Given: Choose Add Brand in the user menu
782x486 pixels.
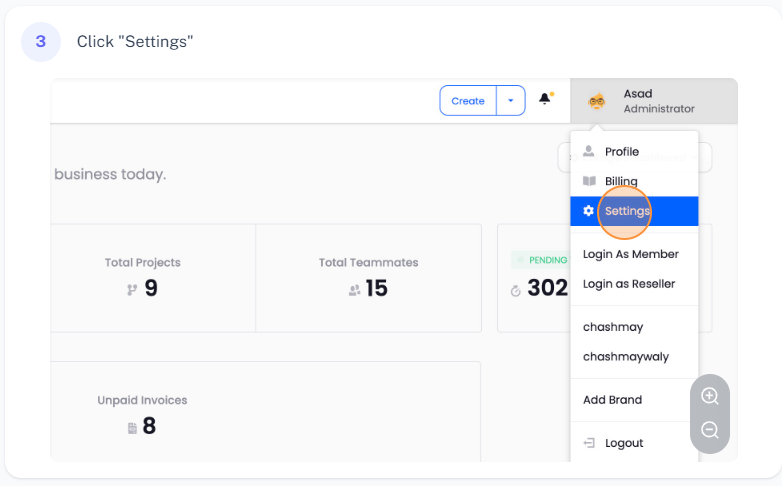Looking at the screenshot, I should click(x=612, y=400).
